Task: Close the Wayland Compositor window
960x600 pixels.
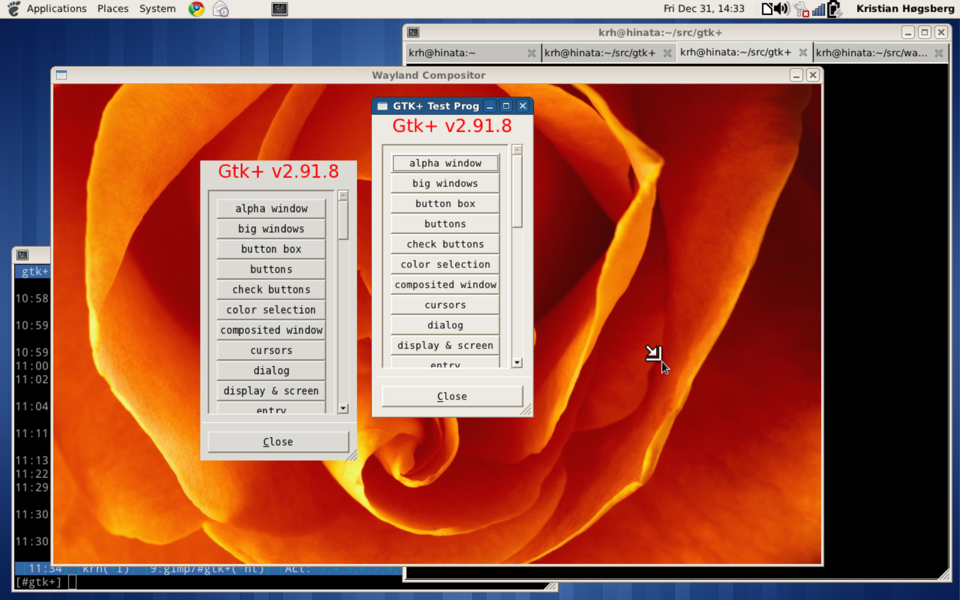Action: [812, 75]
